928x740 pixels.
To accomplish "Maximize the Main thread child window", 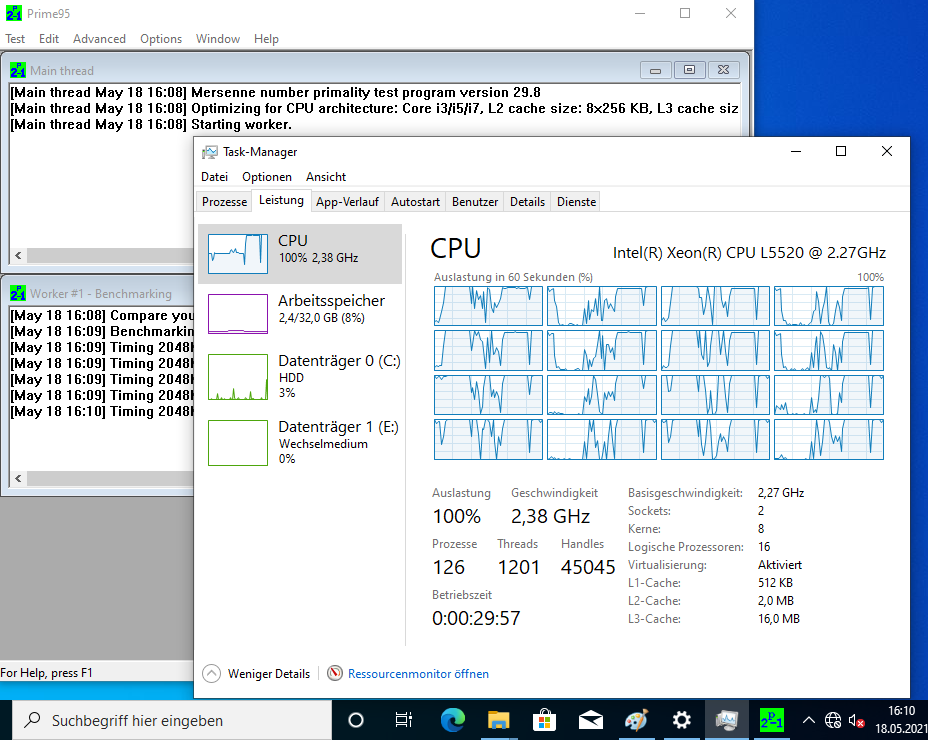I will [x=689, y=70].
